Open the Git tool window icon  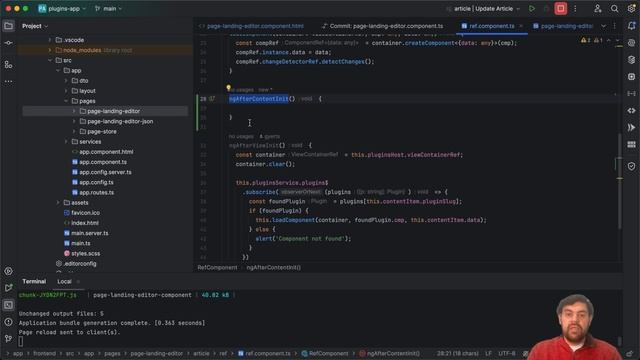(x=8, y=338)
